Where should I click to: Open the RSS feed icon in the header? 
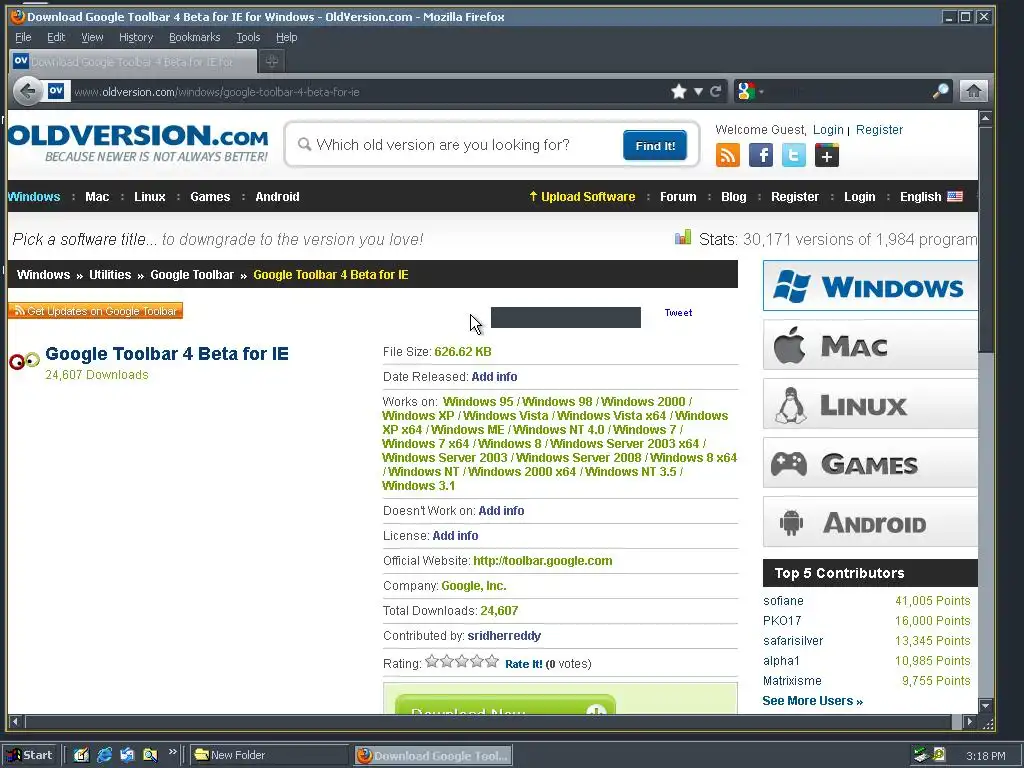click(x=728, y=155)
